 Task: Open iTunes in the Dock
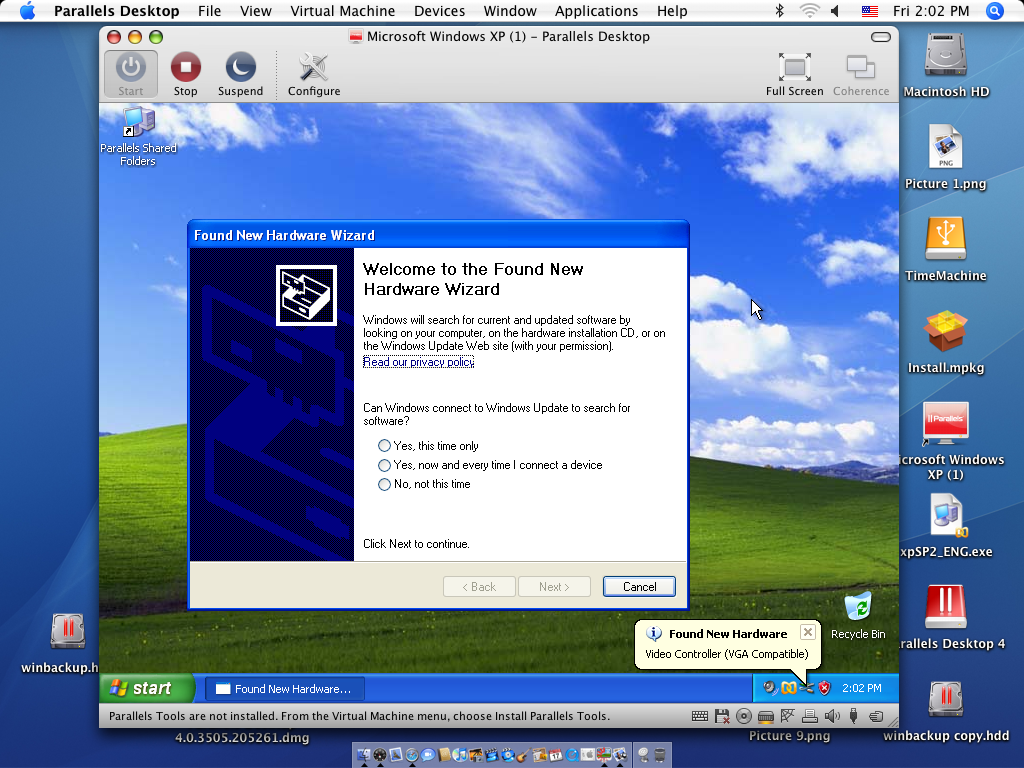point(460,755)
